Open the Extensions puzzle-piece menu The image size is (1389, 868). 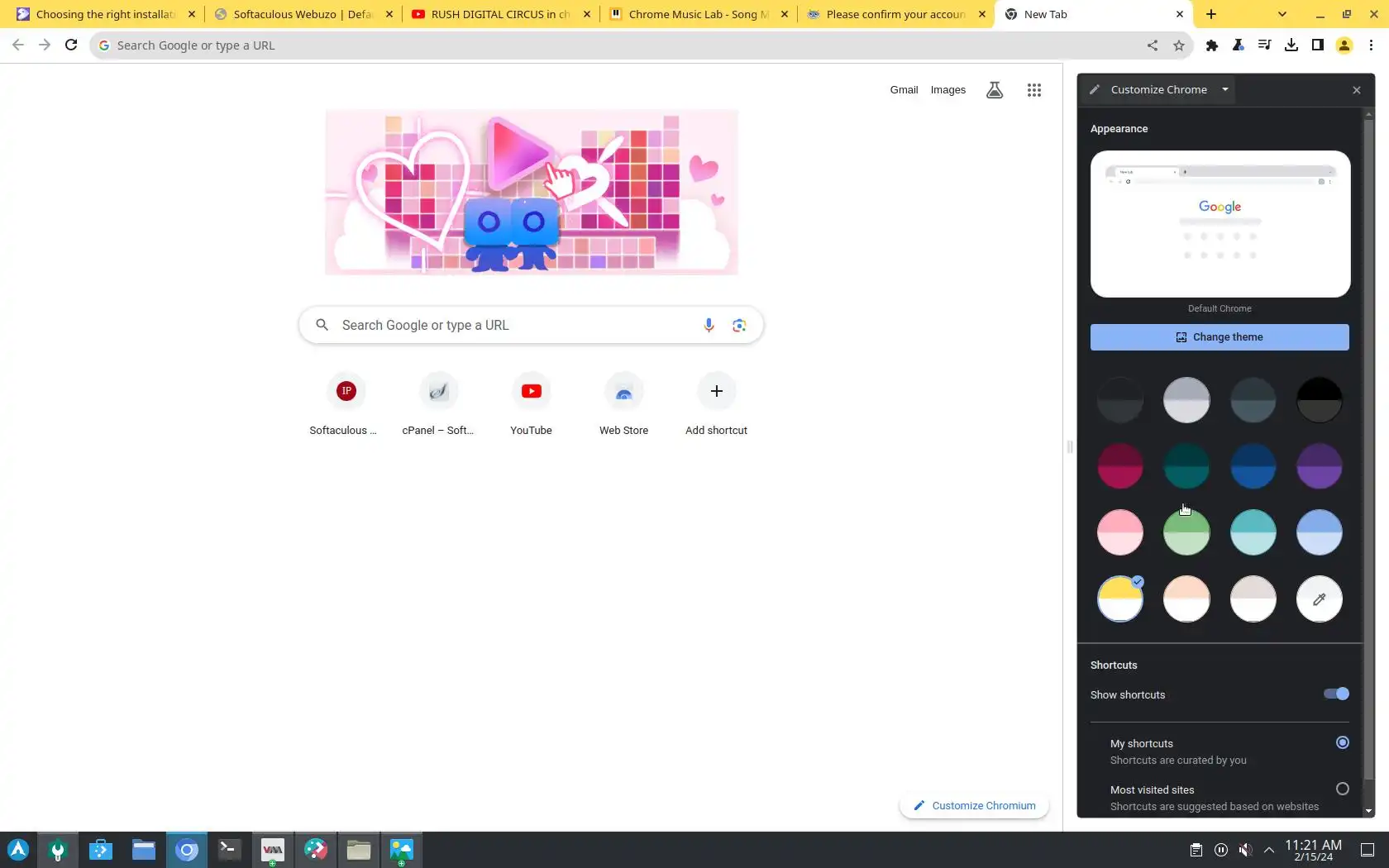point(1212,45)
